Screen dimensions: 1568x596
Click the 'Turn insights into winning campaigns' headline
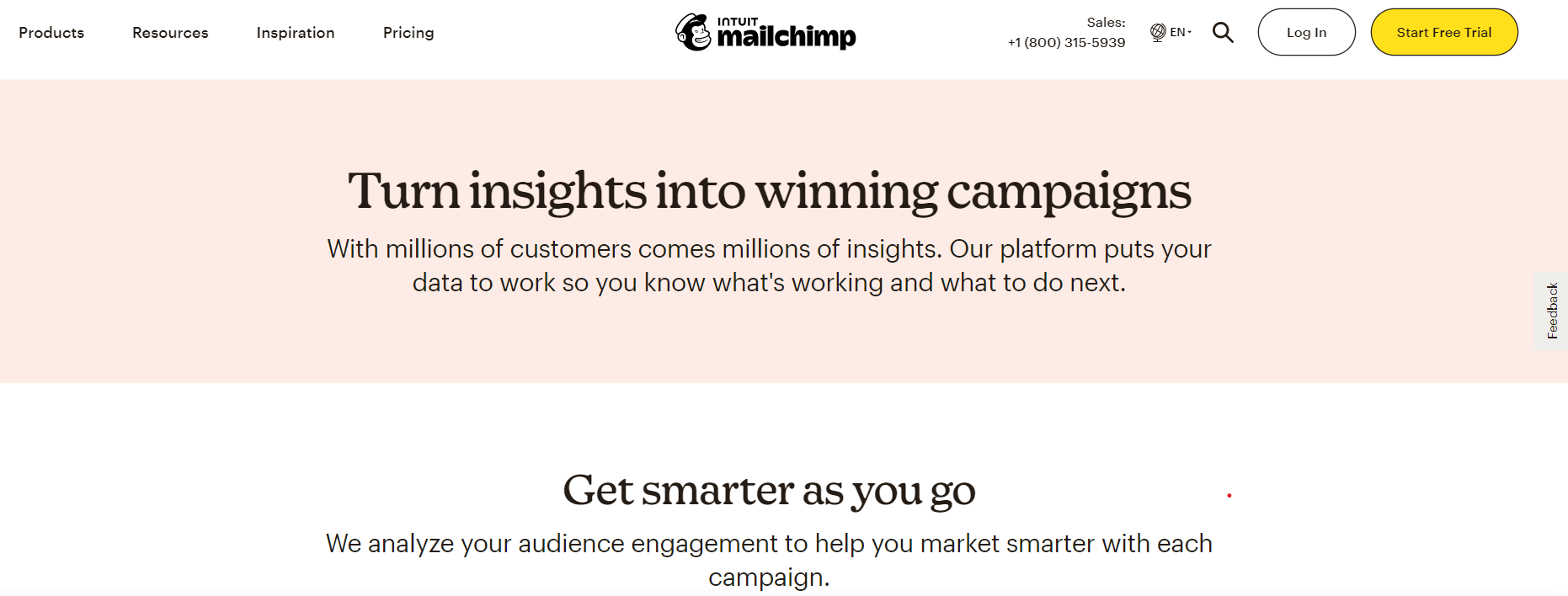(769, 191)
